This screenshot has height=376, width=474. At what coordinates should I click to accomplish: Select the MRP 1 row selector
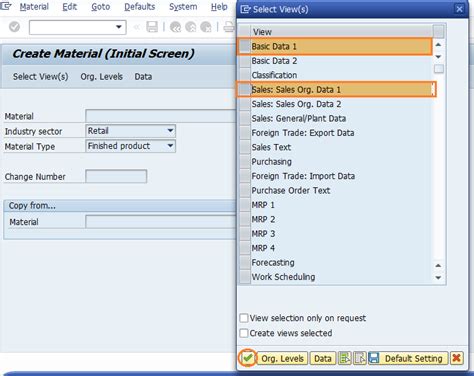coord(245,205)
